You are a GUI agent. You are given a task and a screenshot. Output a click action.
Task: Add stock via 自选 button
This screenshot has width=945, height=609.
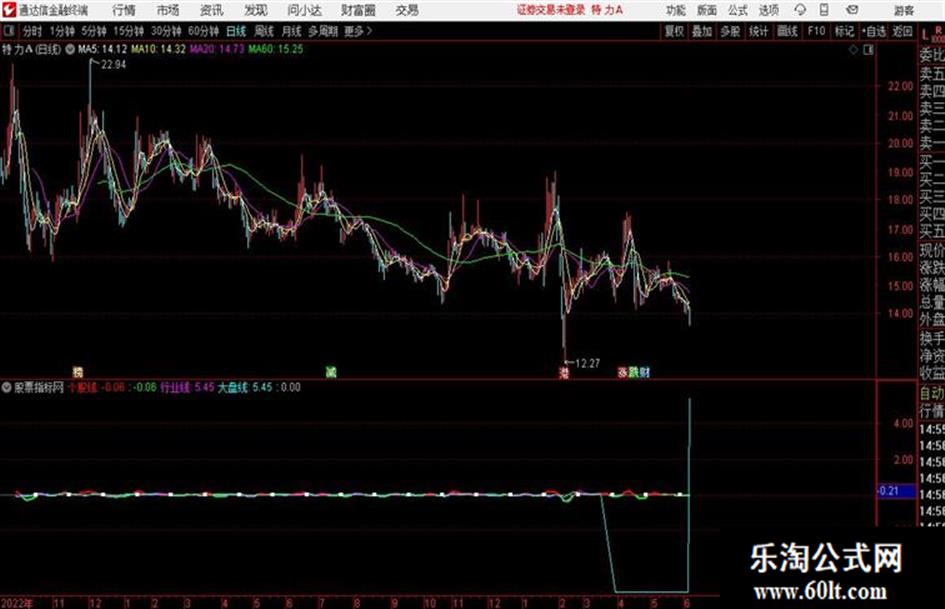tap(874, 31)
